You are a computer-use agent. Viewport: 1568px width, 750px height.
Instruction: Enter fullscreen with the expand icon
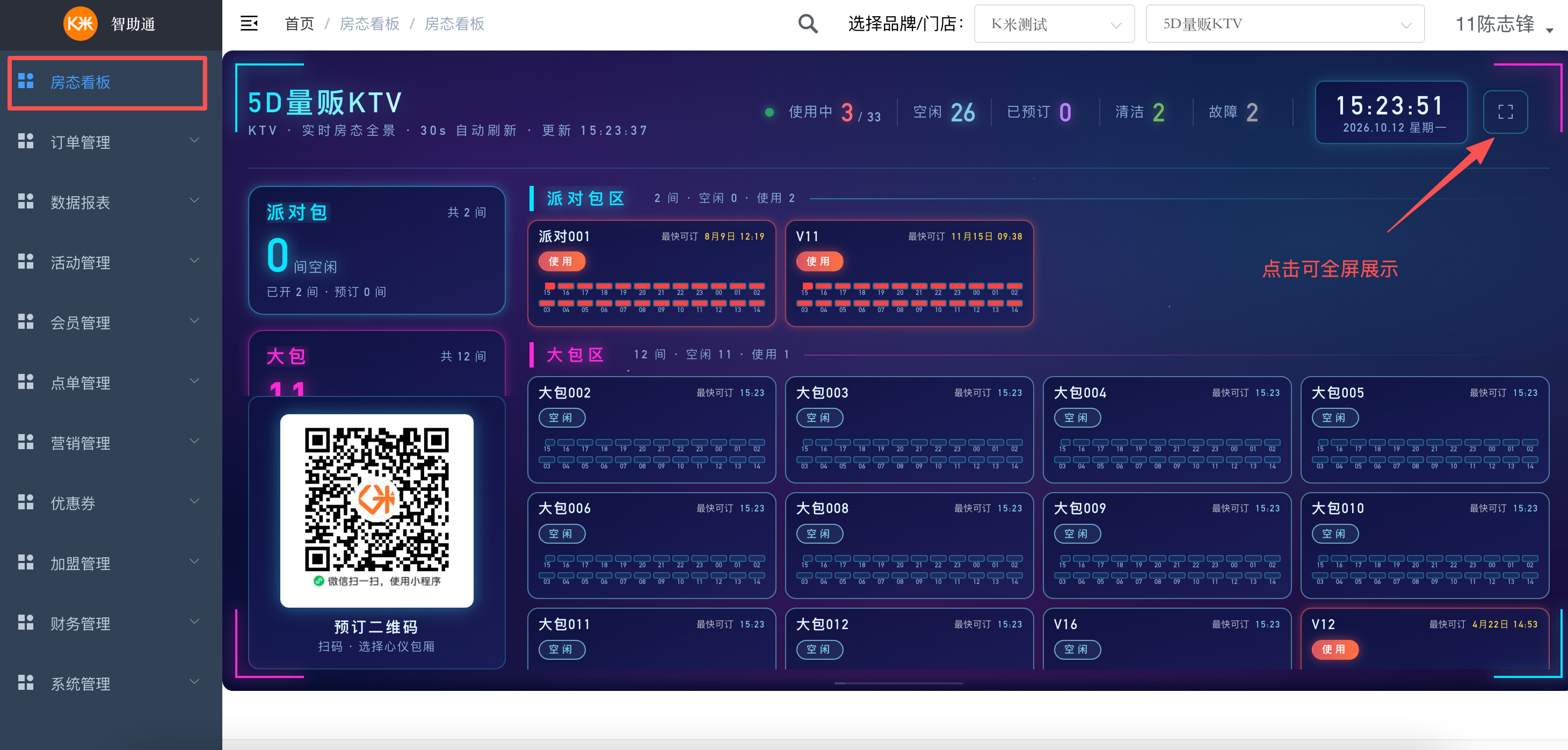point(1505,112)
